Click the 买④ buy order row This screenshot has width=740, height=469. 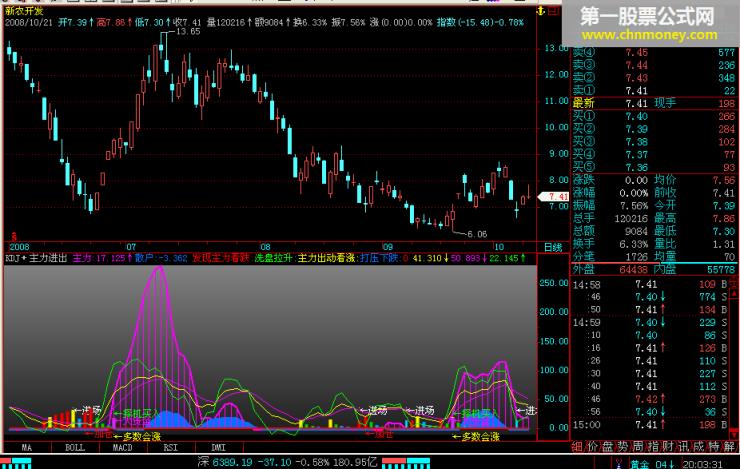(654, 154)
